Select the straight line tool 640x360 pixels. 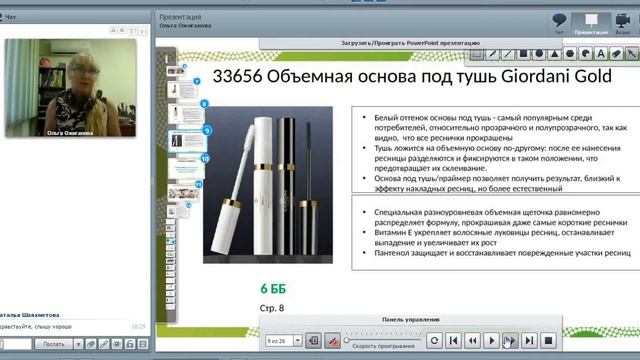click(508, 53)
